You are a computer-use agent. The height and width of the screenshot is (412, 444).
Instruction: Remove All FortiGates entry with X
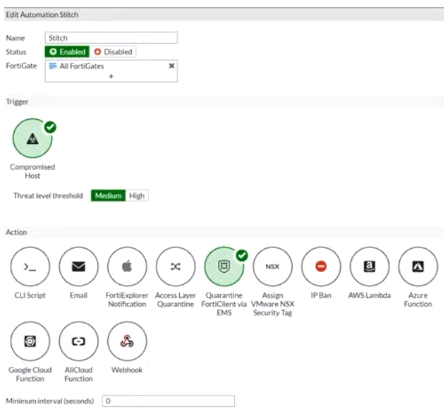pos(172,66)
